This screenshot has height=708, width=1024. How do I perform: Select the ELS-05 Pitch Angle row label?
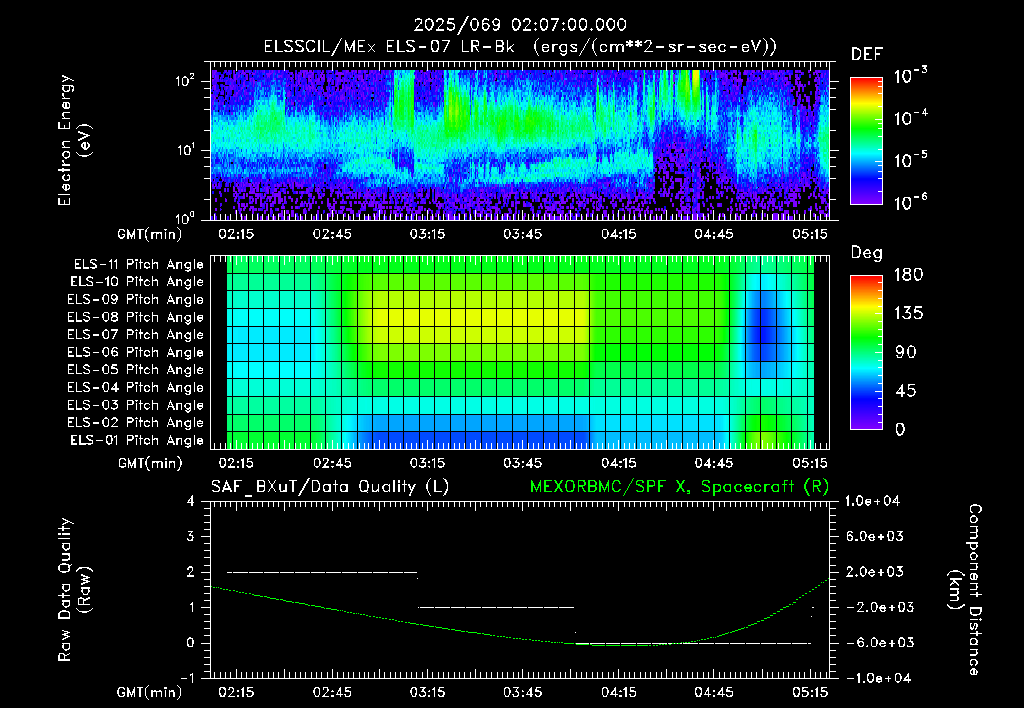coord(136,370)
